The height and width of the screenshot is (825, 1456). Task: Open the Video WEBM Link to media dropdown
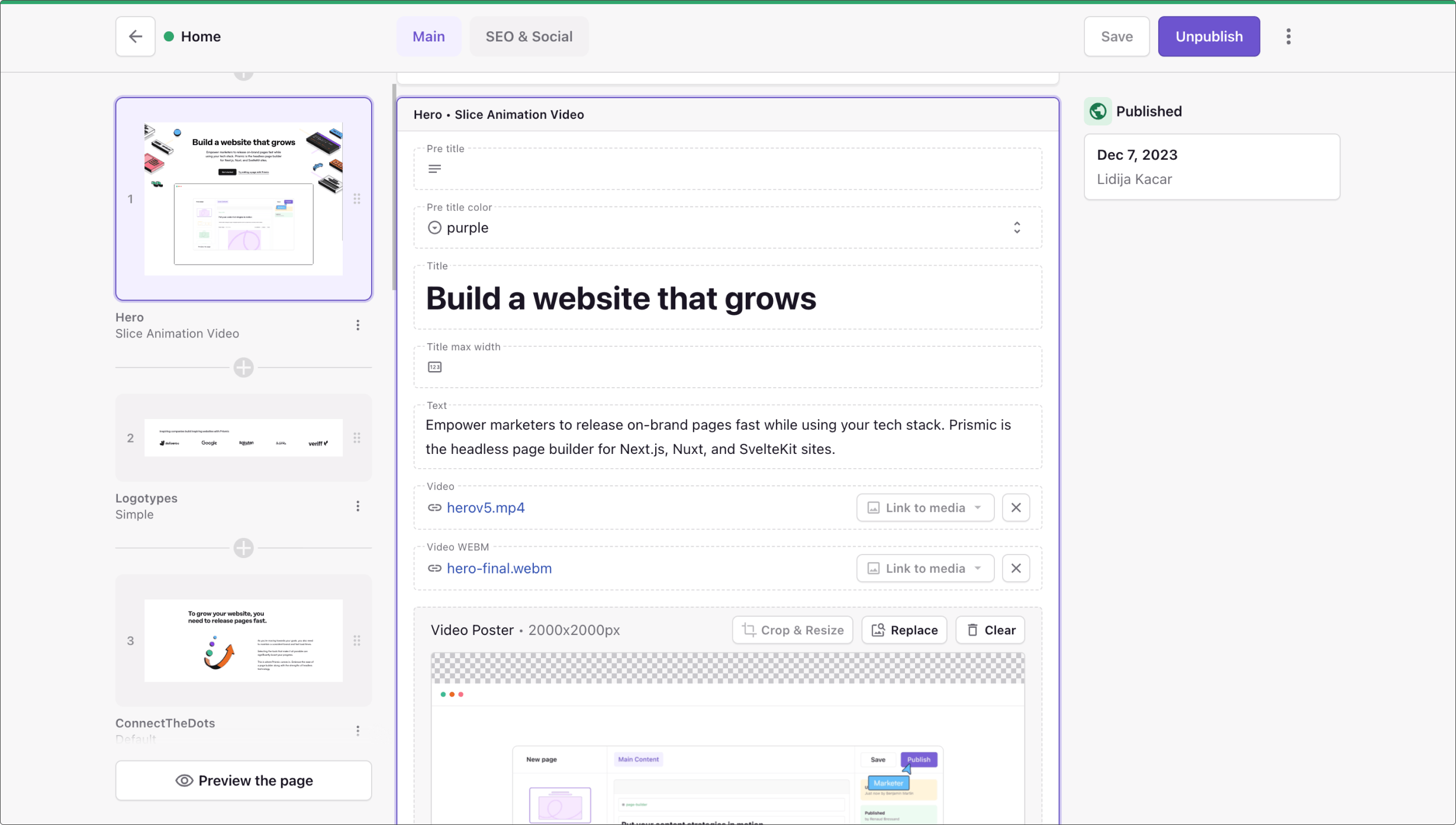[925, 568]
